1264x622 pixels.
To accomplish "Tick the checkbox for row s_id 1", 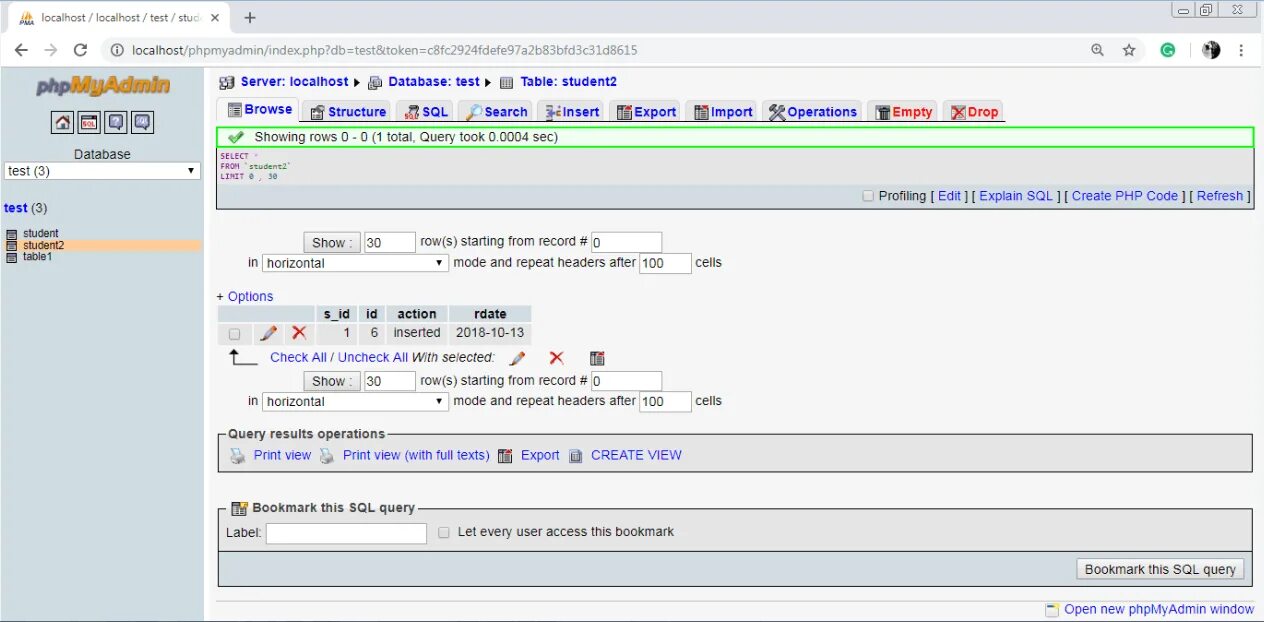I will tap(234, 334).
